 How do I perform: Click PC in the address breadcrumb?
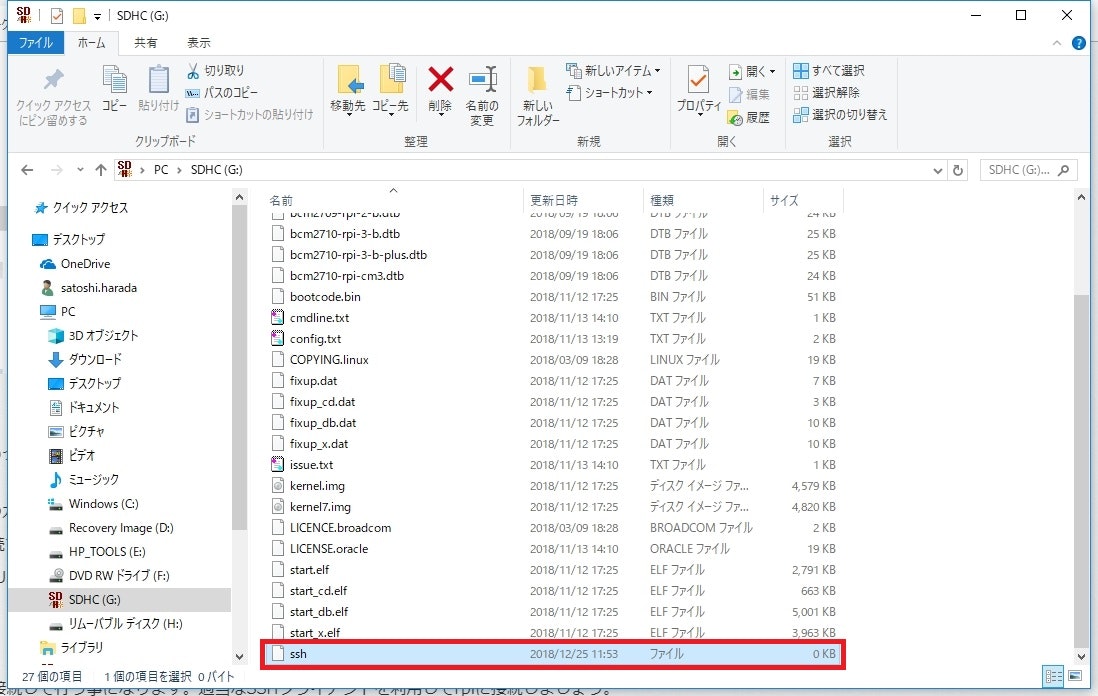(161, 170)
